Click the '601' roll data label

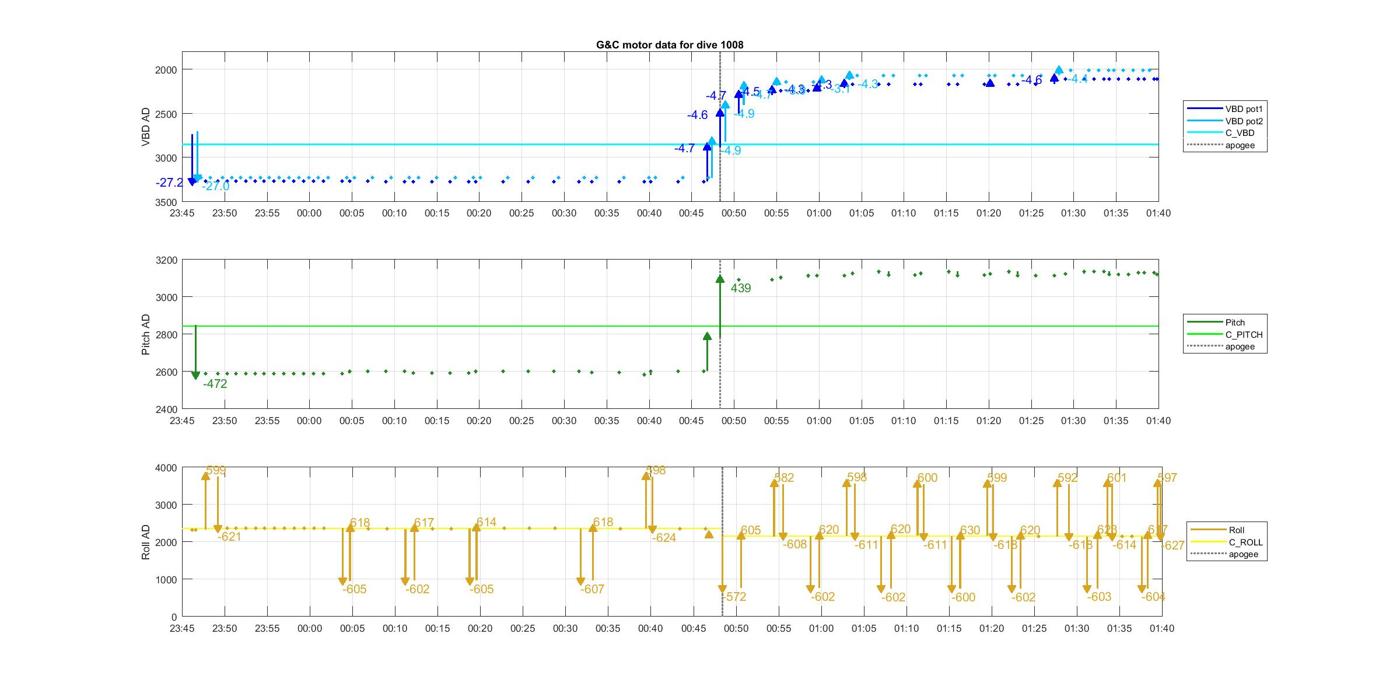point(1117,478)
